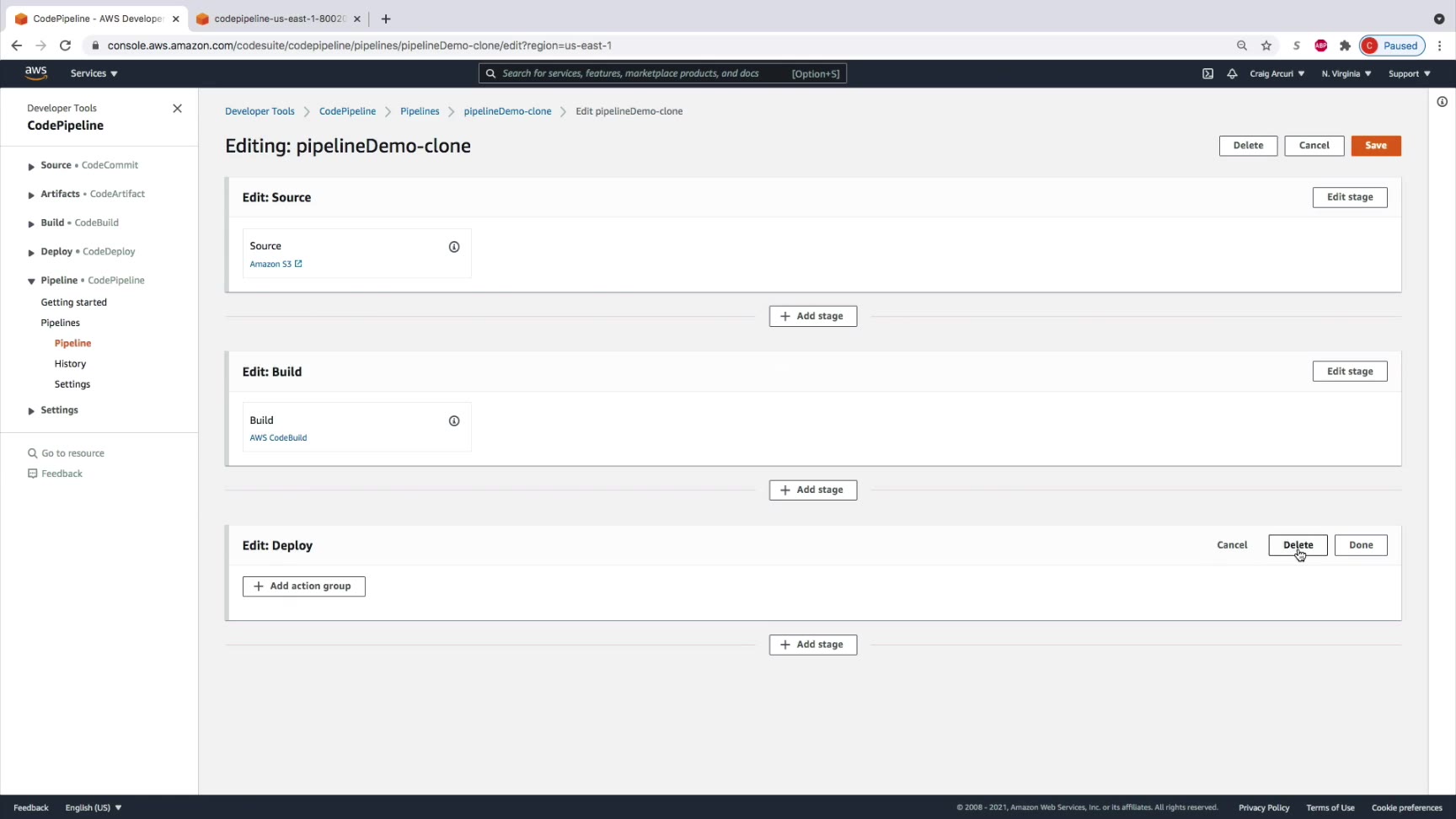This screenshot has height=819, width=1456.
Task: Click the AWS search input field
Action: [662, 73]
